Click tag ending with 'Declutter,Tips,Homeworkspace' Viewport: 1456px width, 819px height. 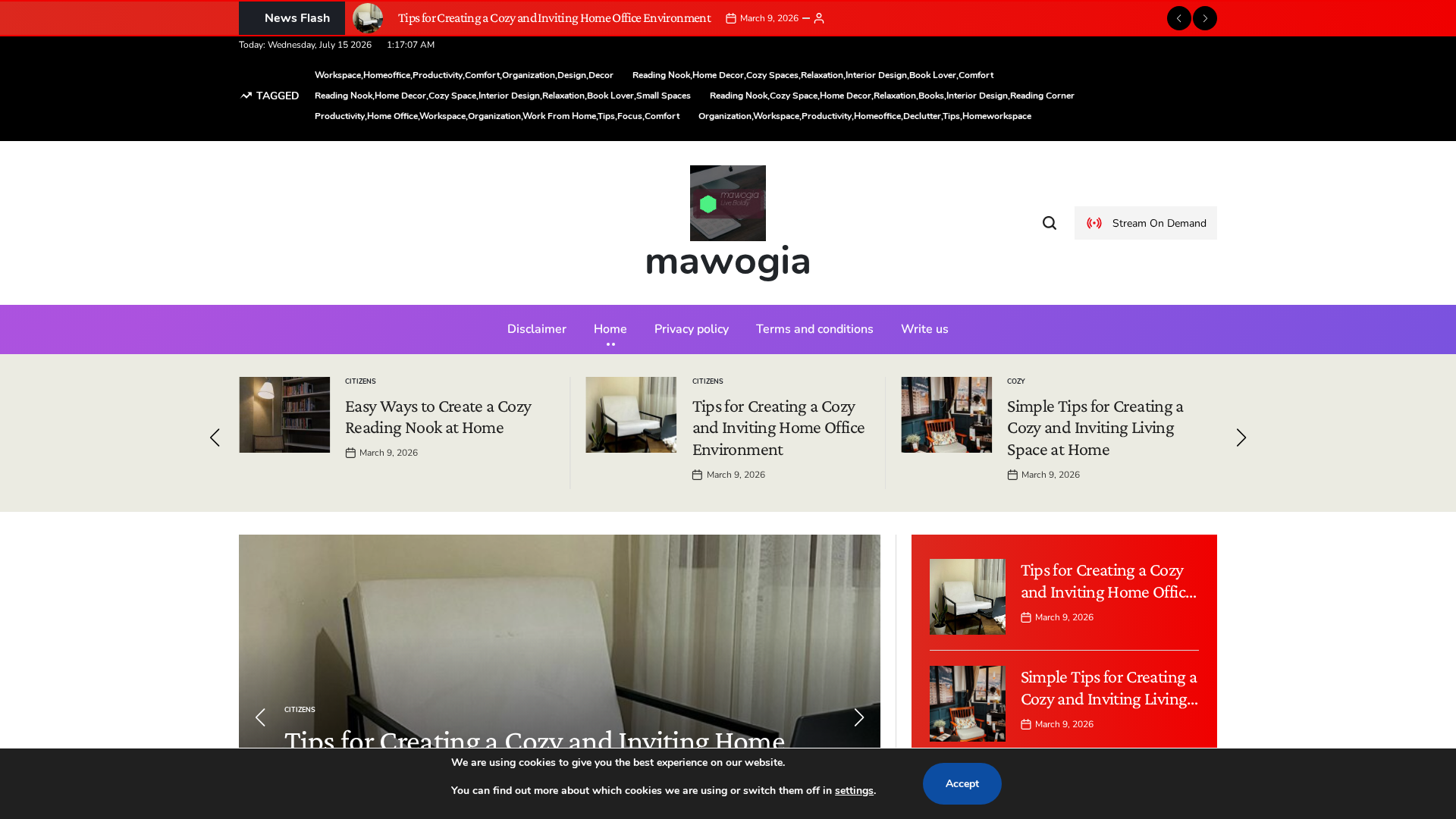tap(864, 116)
